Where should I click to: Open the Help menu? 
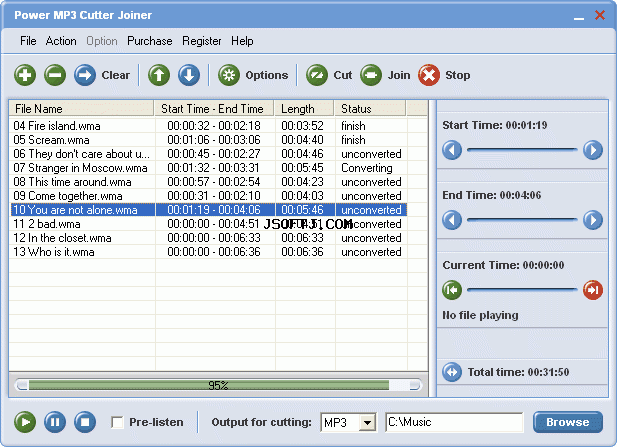tap(242, 41)
